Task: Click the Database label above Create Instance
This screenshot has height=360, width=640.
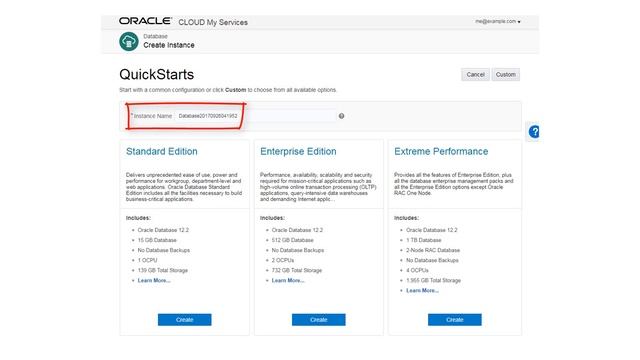Action: [x=156, y=36]
